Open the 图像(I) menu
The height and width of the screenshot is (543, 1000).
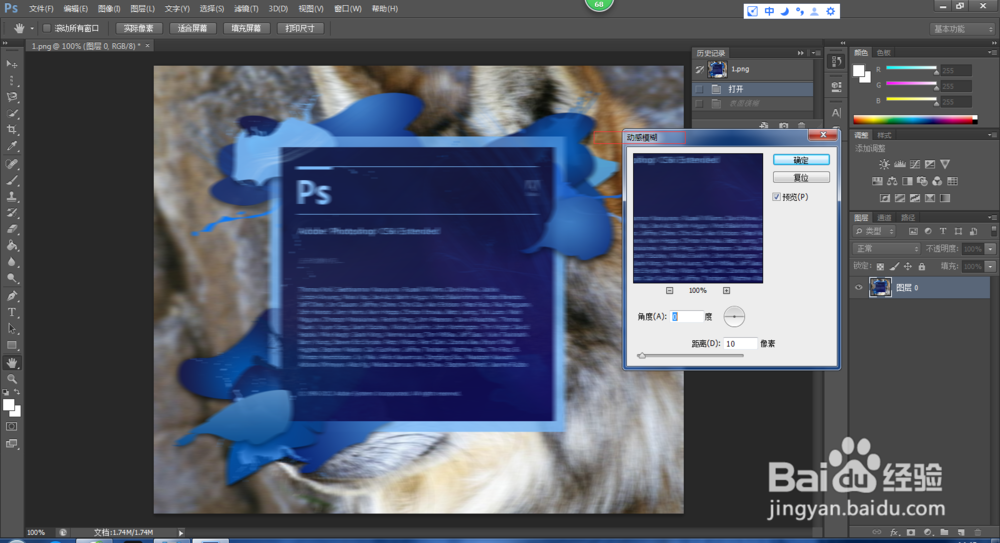pos(109,9)
